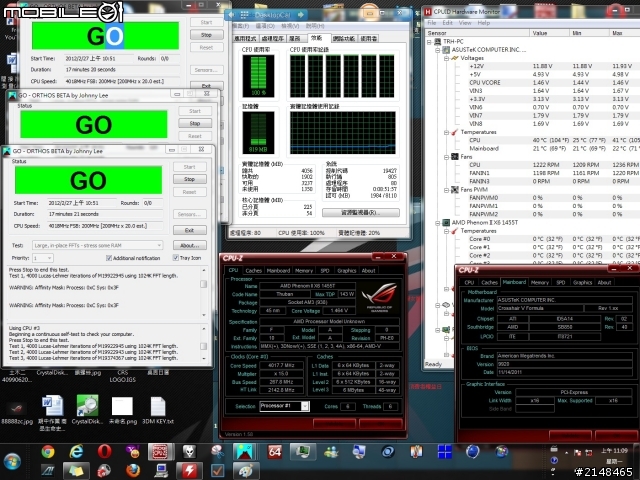Open the View menu in HWMonitor
Viewport: 640px width, 480px height.
465,23
